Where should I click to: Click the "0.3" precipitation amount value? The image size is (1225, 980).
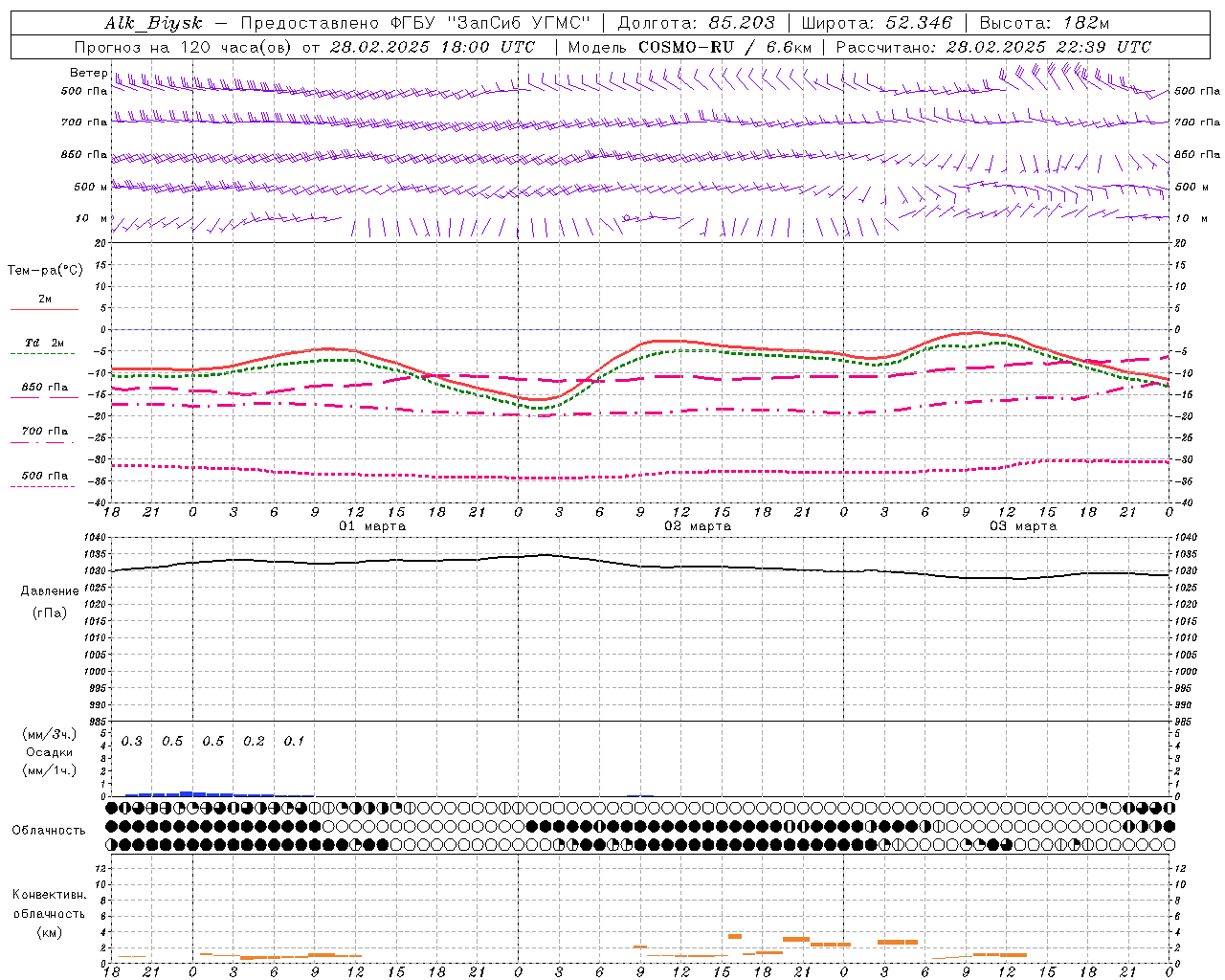pyautogui.click(x=131, y=742)
